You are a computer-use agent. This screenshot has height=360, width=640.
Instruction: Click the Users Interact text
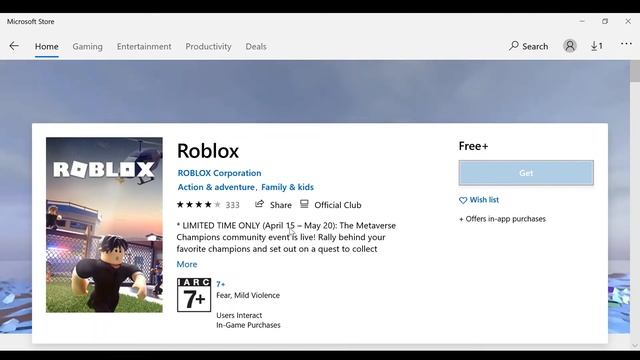[x=239, y=315]
